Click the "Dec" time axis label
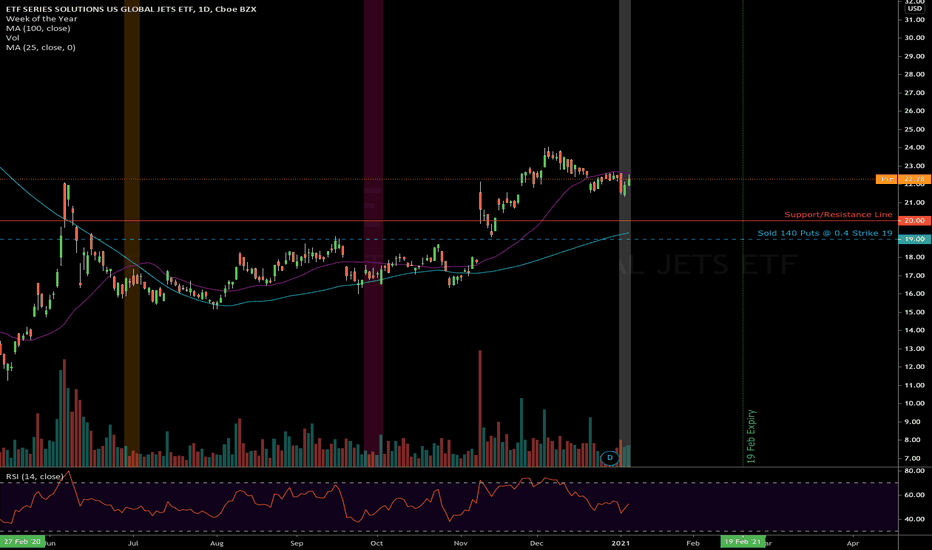 [x=536, y=543]
